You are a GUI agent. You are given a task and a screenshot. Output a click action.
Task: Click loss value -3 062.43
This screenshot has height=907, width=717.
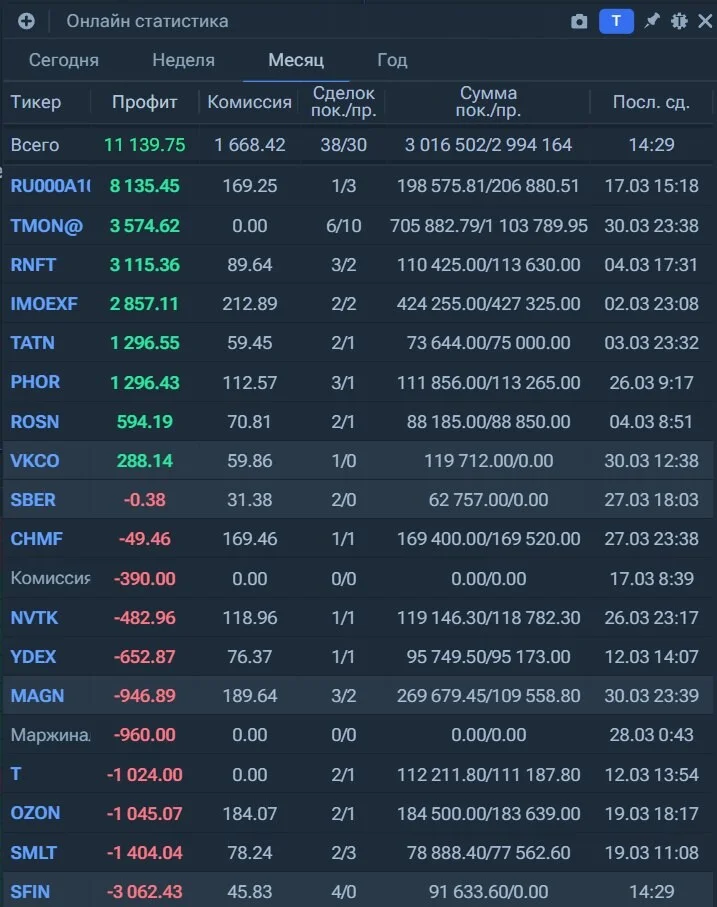pyautogui.click(x=145, y=892)
